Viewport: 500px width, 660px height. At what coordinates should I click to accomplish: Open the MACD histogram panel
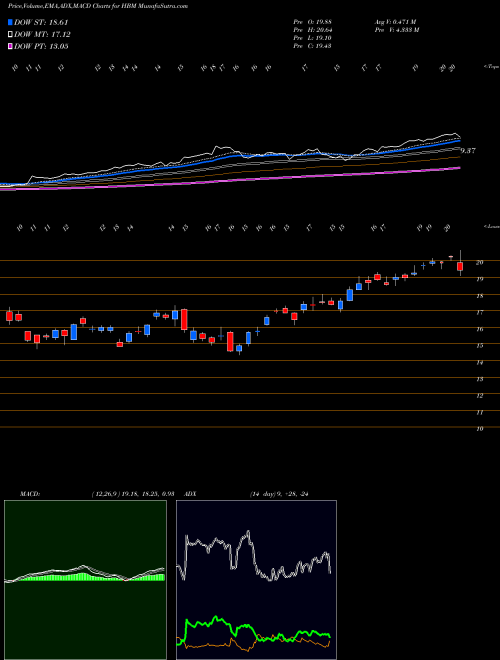[85, 580]
